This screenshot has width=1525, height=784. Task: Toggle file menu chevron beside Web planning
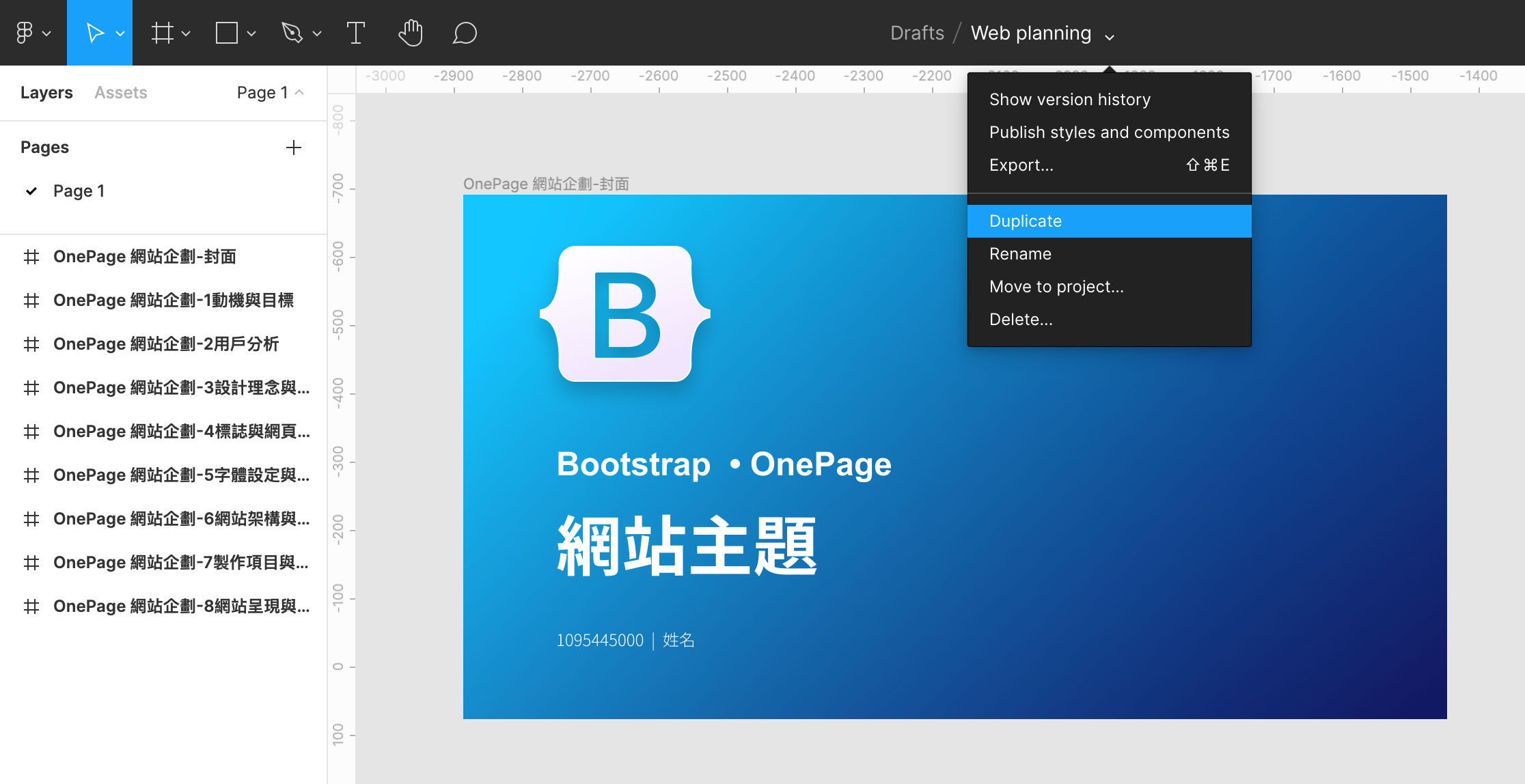(x=1110, y=37)
